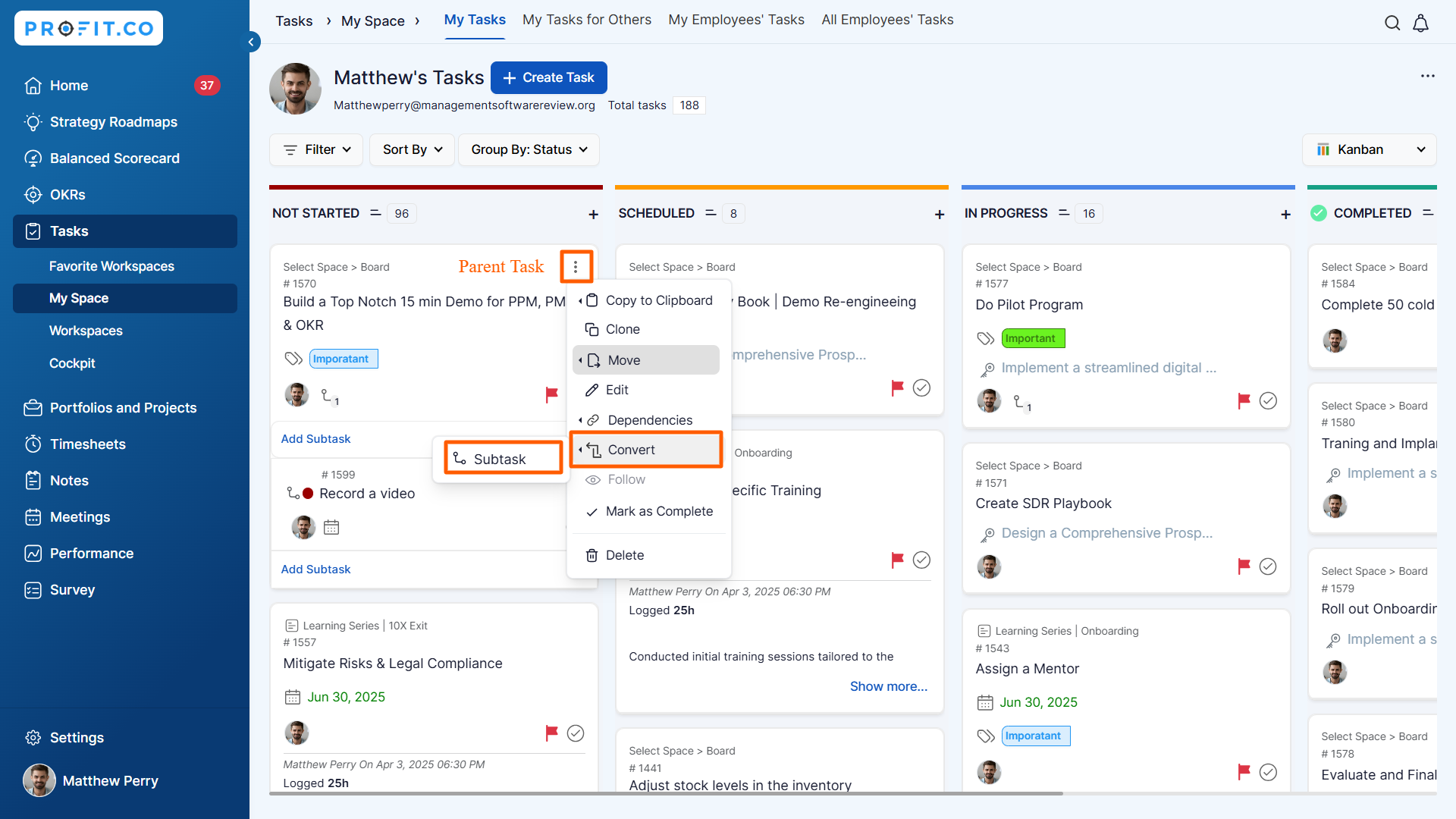
Task: Switch to My Tasks for Others tab
Action: pyautogui.click(x=587, y=20)
